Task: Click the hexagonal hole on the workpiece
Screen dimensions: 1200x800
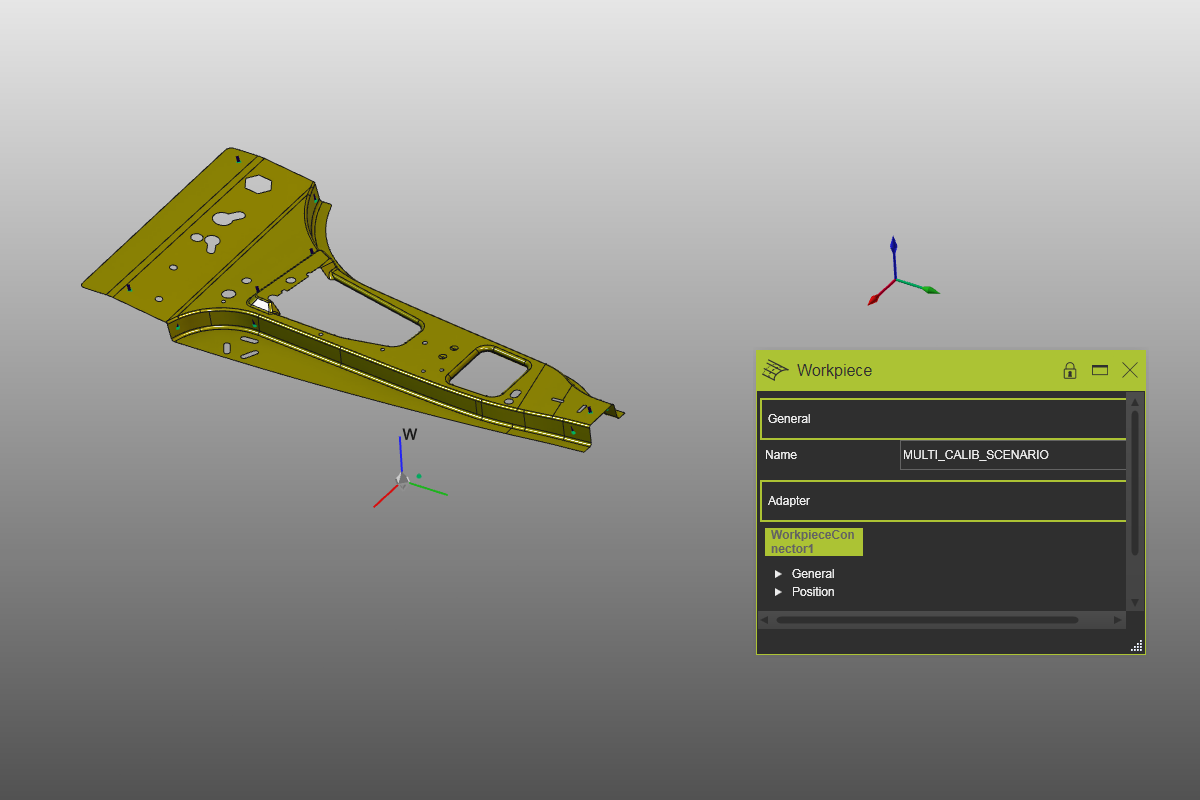Action: [x=259, y=184]
